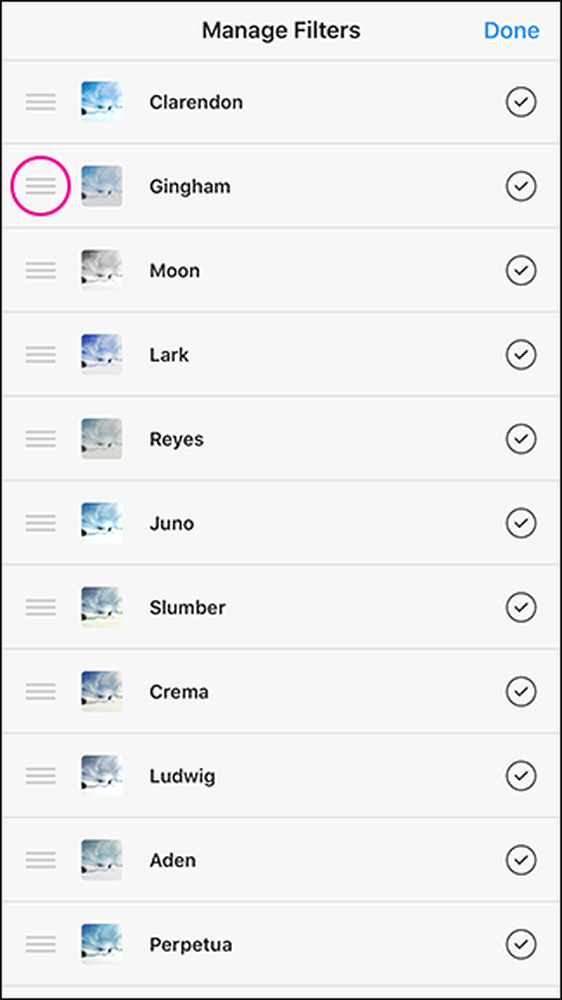Click the reorder handle next to Slumber
562x1000 pixels.
[x=41, y=607]
